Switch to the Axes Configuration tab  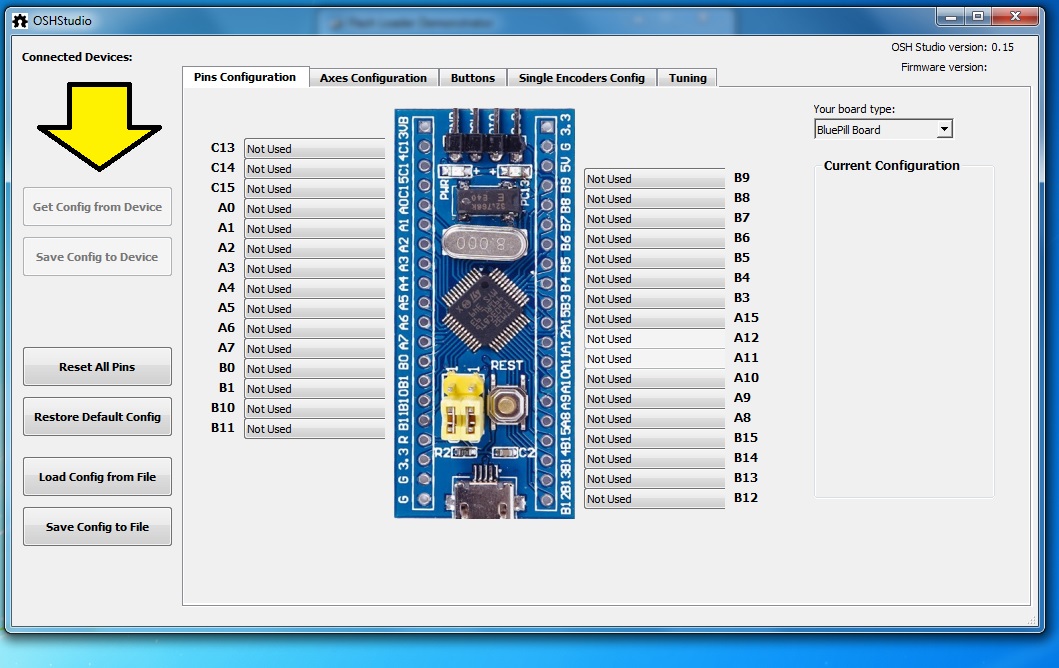point(373,78)
